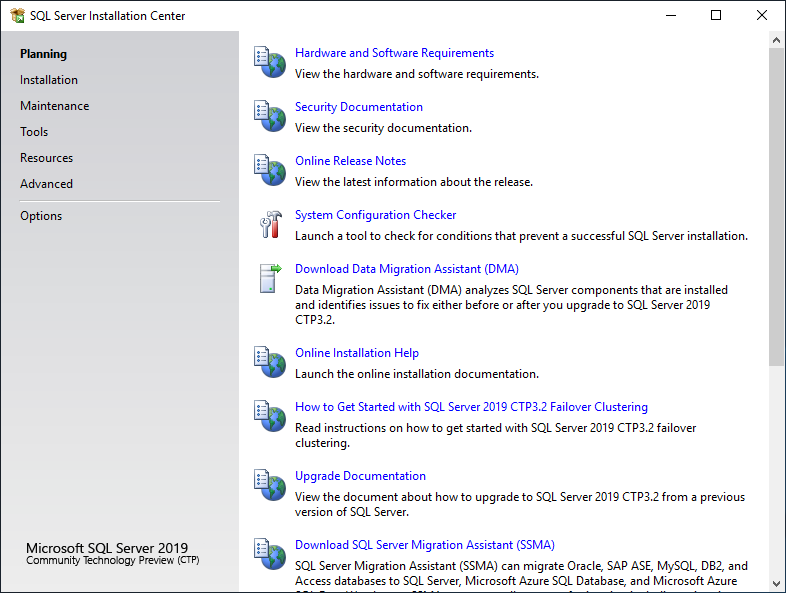Click 'Data Migration Assistant (DMA) analyzes' description
This screenshot has height=593, width=786.
pyautogui.click(x=511, y=305)
